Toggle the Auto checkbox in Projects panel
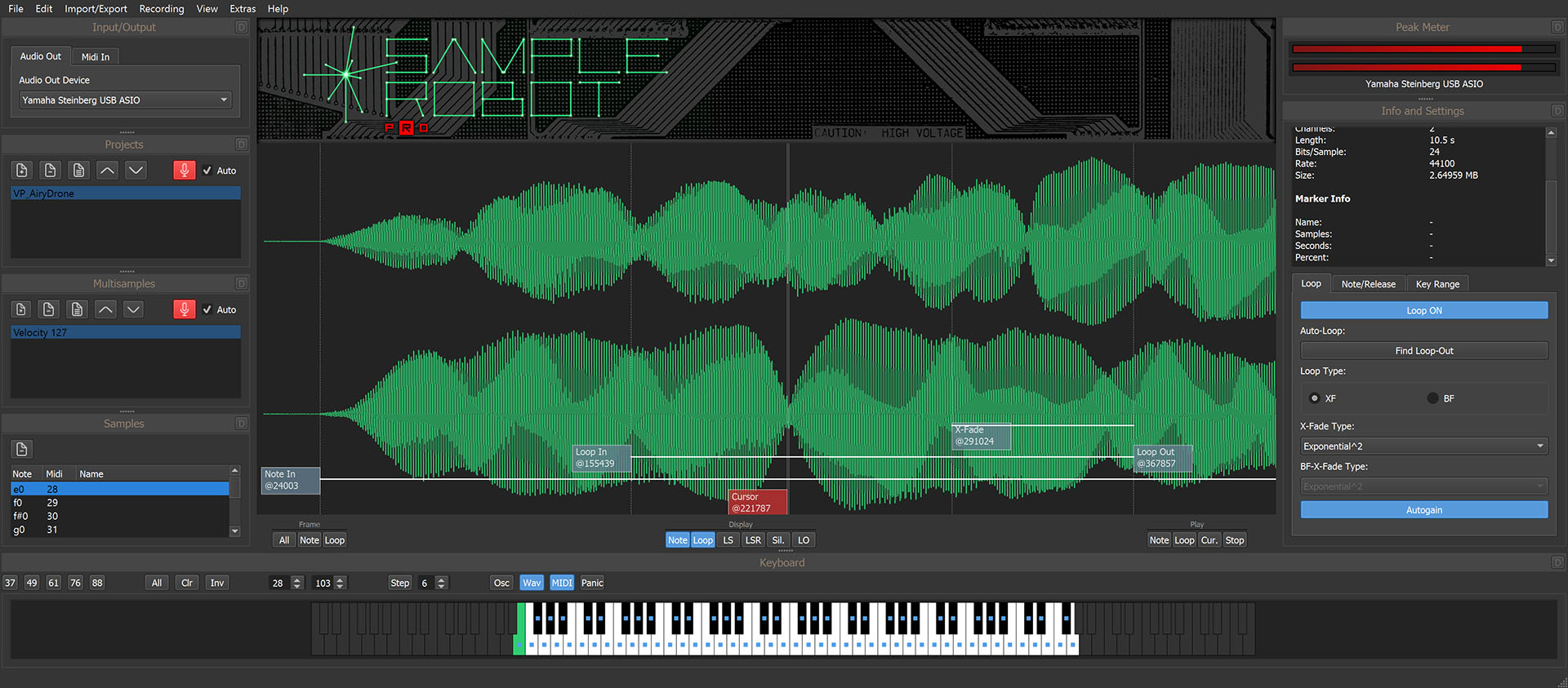1568x688 pixels. 207,171
